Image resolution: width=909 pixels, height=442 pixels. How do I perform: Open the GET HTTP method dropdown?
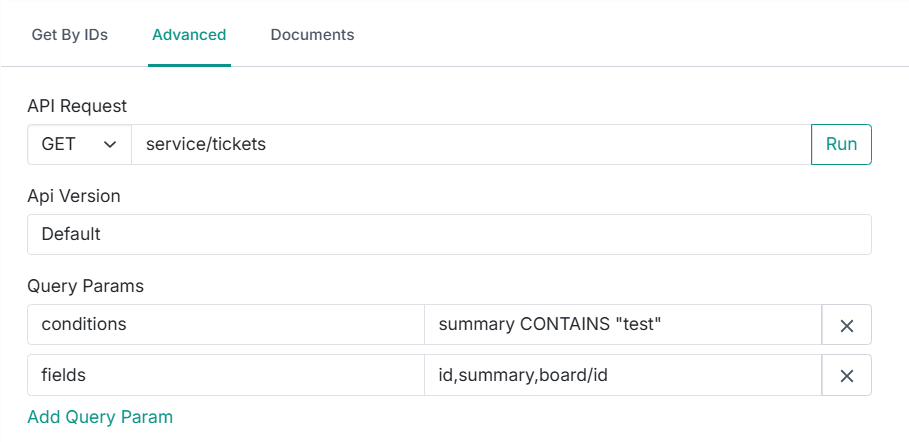(x=79, y=144)
